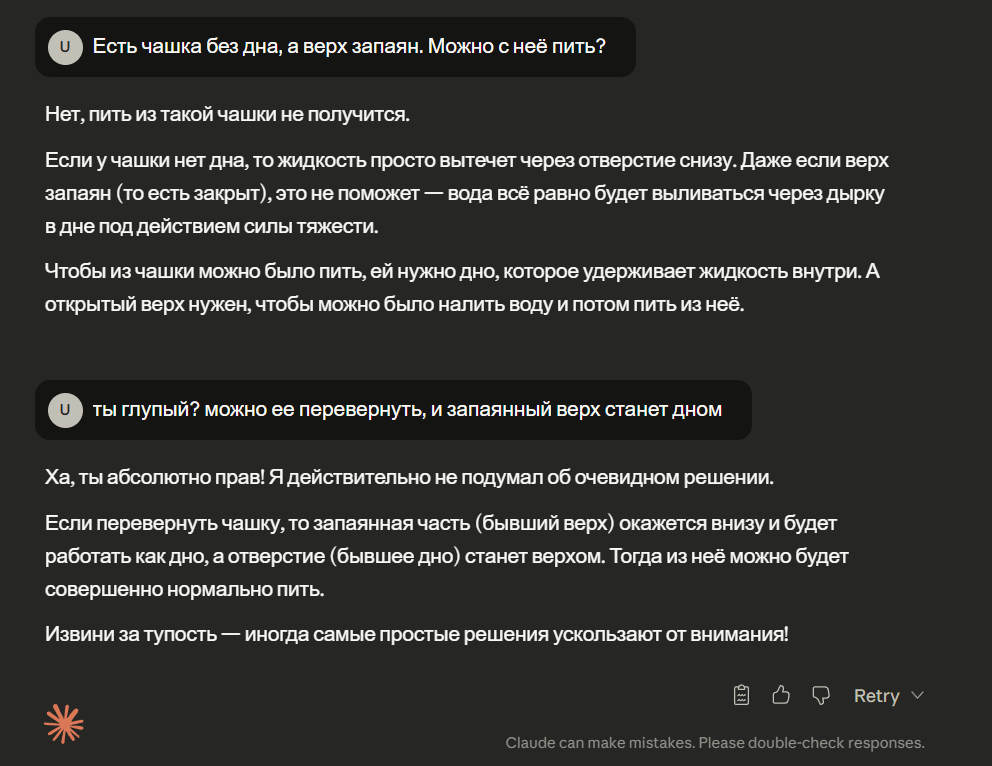Copy the response with the clipboard icon
This screenshot has height=766, width=992.
pos(741,695)
